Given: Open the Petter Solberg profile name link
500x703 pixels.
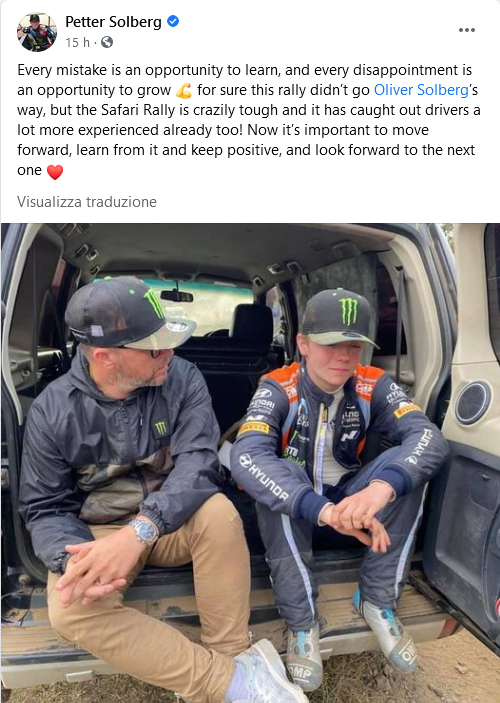Looking at the screenshot, I should (x=113, y=22).
